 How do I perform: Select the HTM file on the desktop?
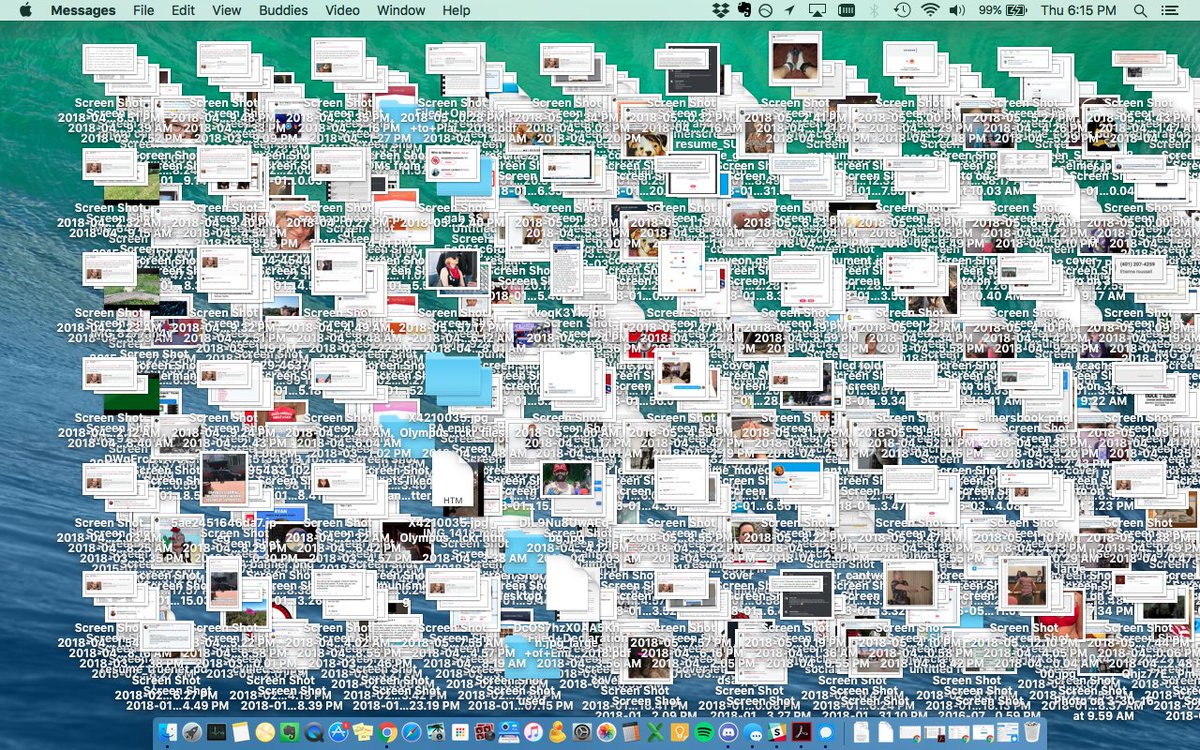click(454, 480)
